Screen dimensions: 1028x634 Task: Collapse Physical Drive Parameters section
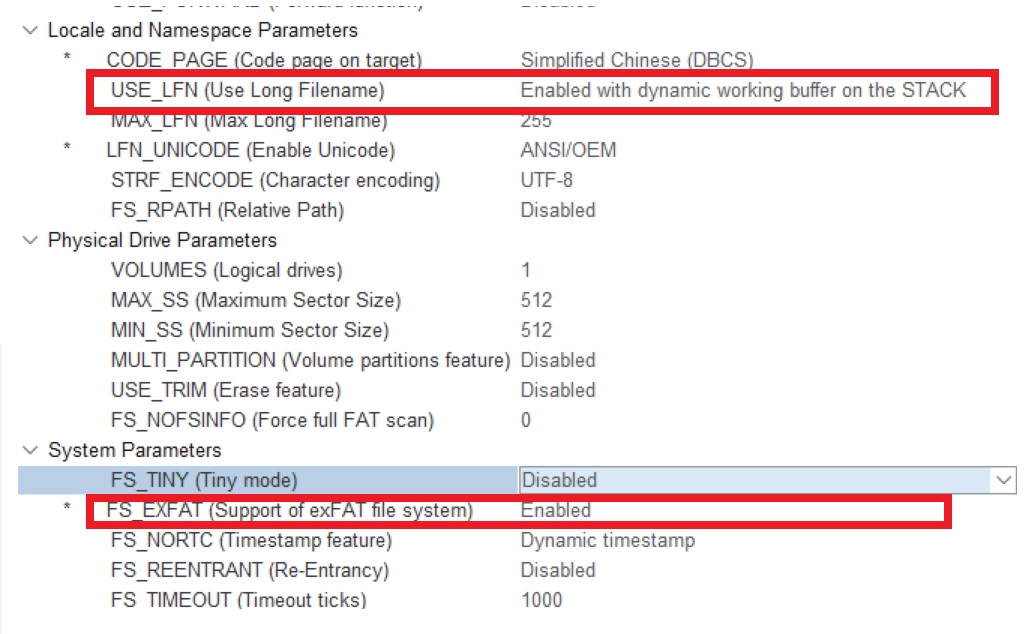[x=28, y=241]
